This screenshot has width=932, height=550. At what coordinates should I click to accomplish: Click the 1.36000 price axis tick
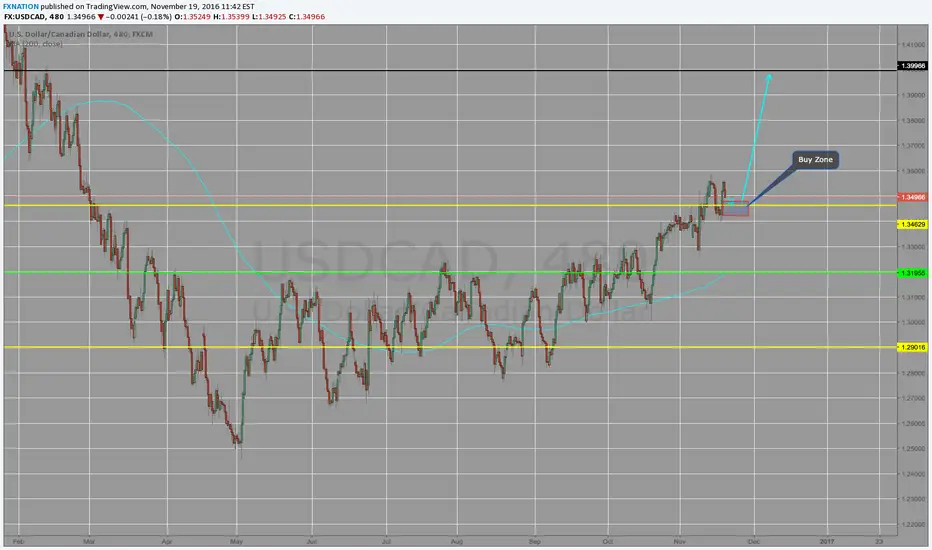coord(913,171)
